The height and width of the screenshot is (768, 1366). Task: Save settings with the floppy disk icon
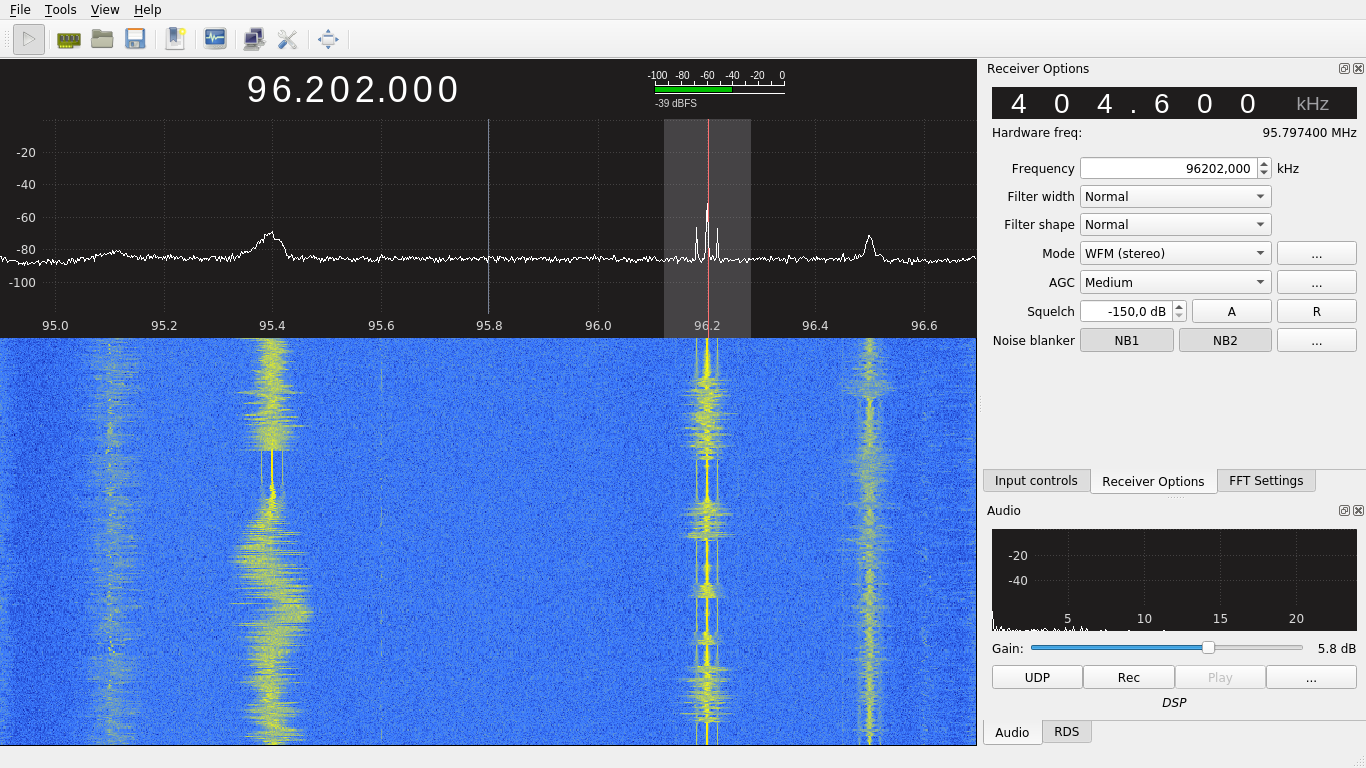click(135, 40)
